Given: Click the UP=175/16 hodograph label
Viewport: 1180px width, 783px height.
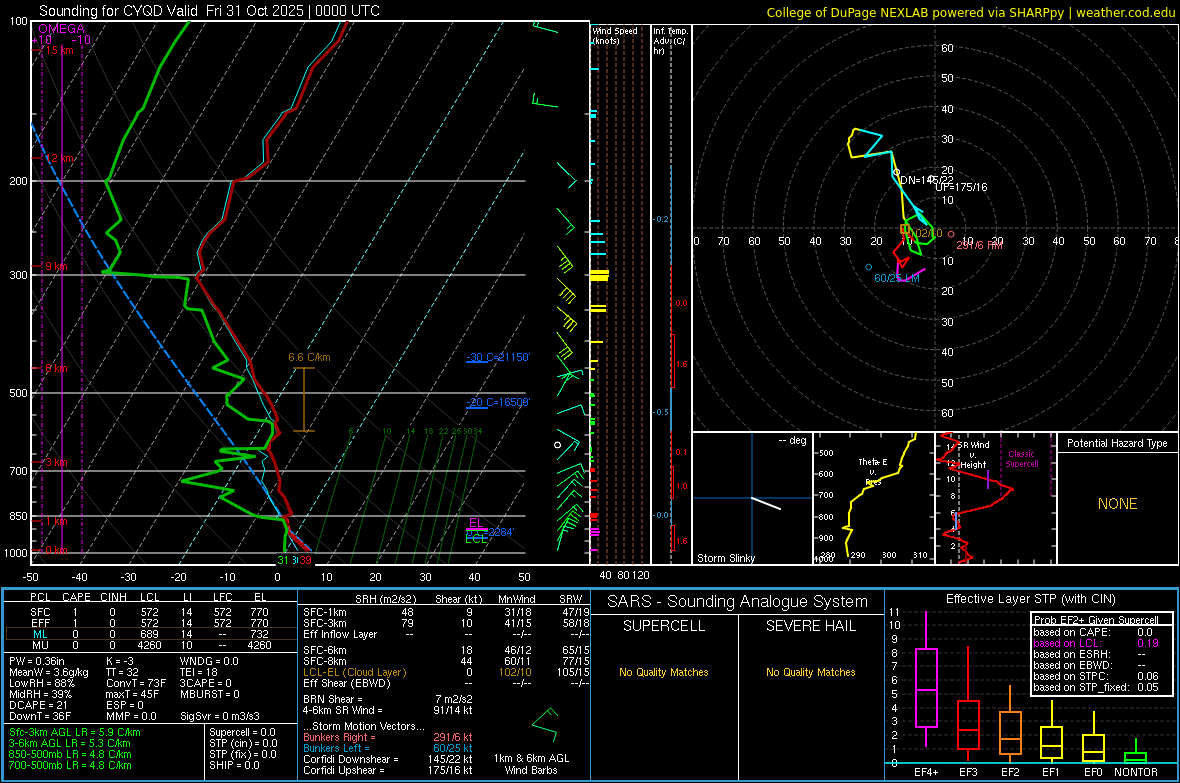Looking at the screenshot, I should [x=962, y=187].
